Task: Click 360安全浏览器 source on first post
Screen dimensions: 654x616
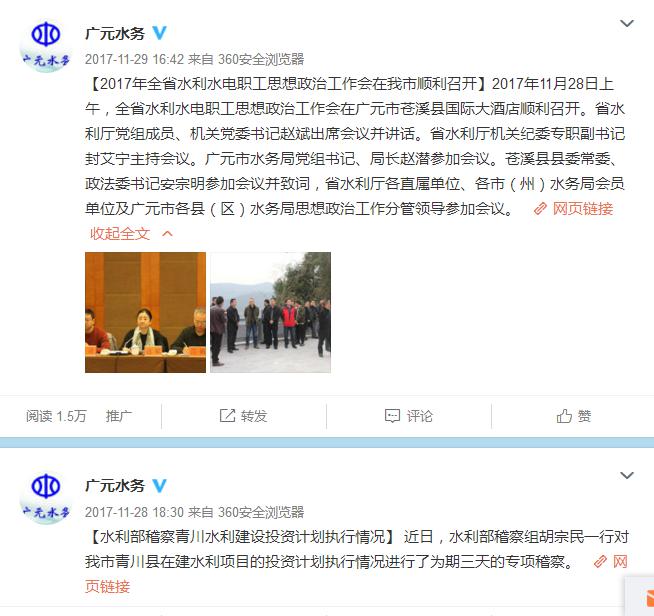Action: tap(261, 59)
